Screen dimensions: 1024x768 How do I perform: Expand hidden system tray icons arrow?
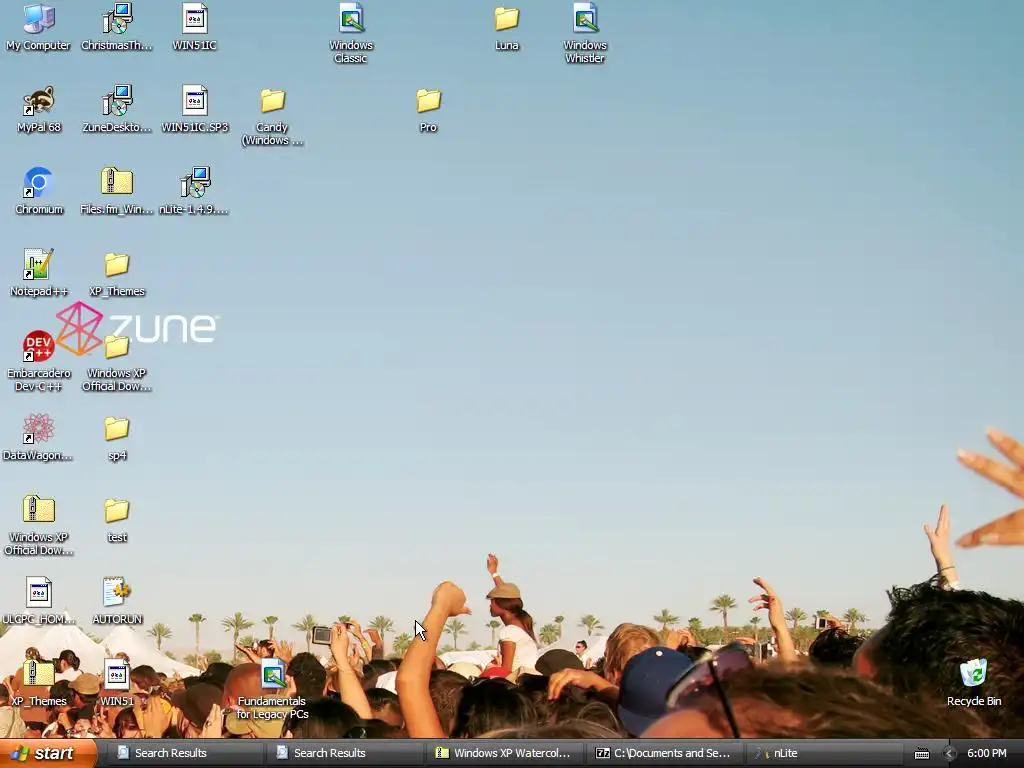pyautogui.click(x=949, y=754)
